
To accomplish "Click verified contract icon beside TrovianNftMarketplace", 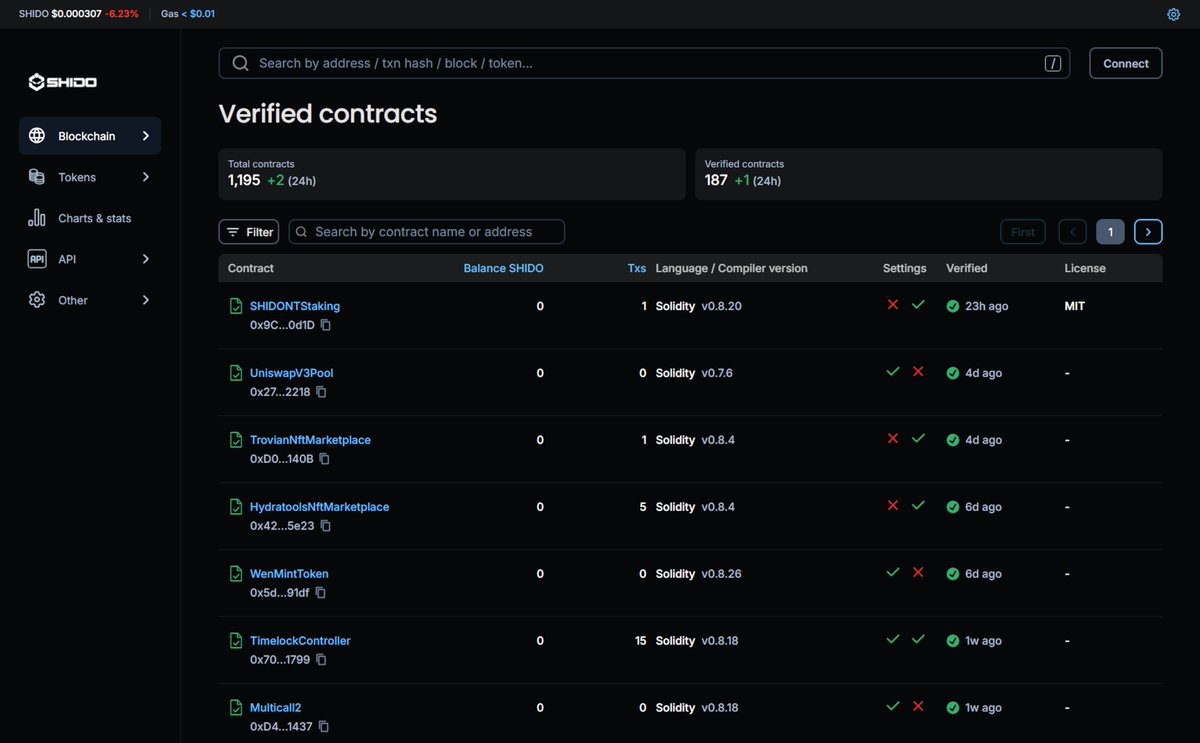I will click(236, 440).
